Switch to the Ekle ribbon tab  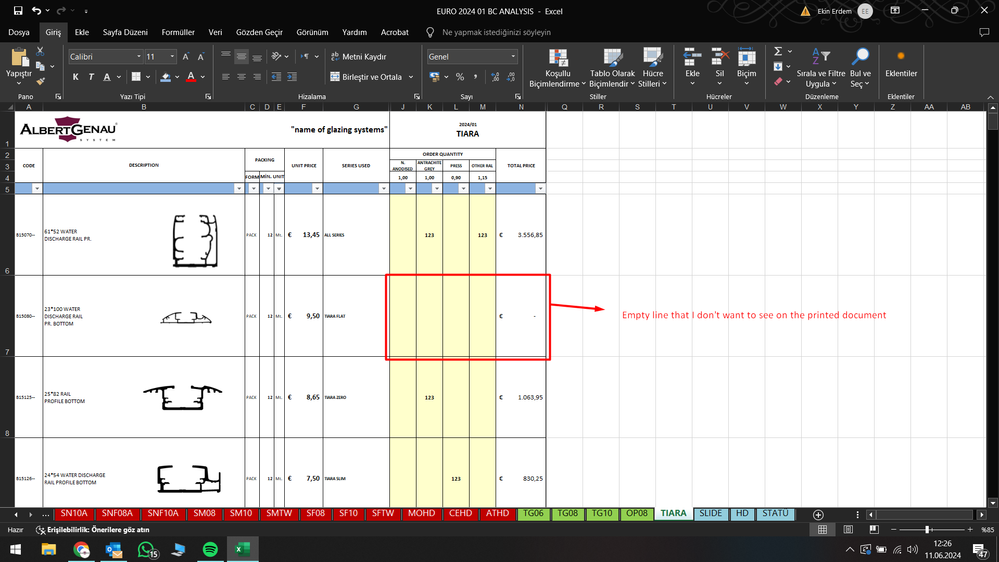82,32
